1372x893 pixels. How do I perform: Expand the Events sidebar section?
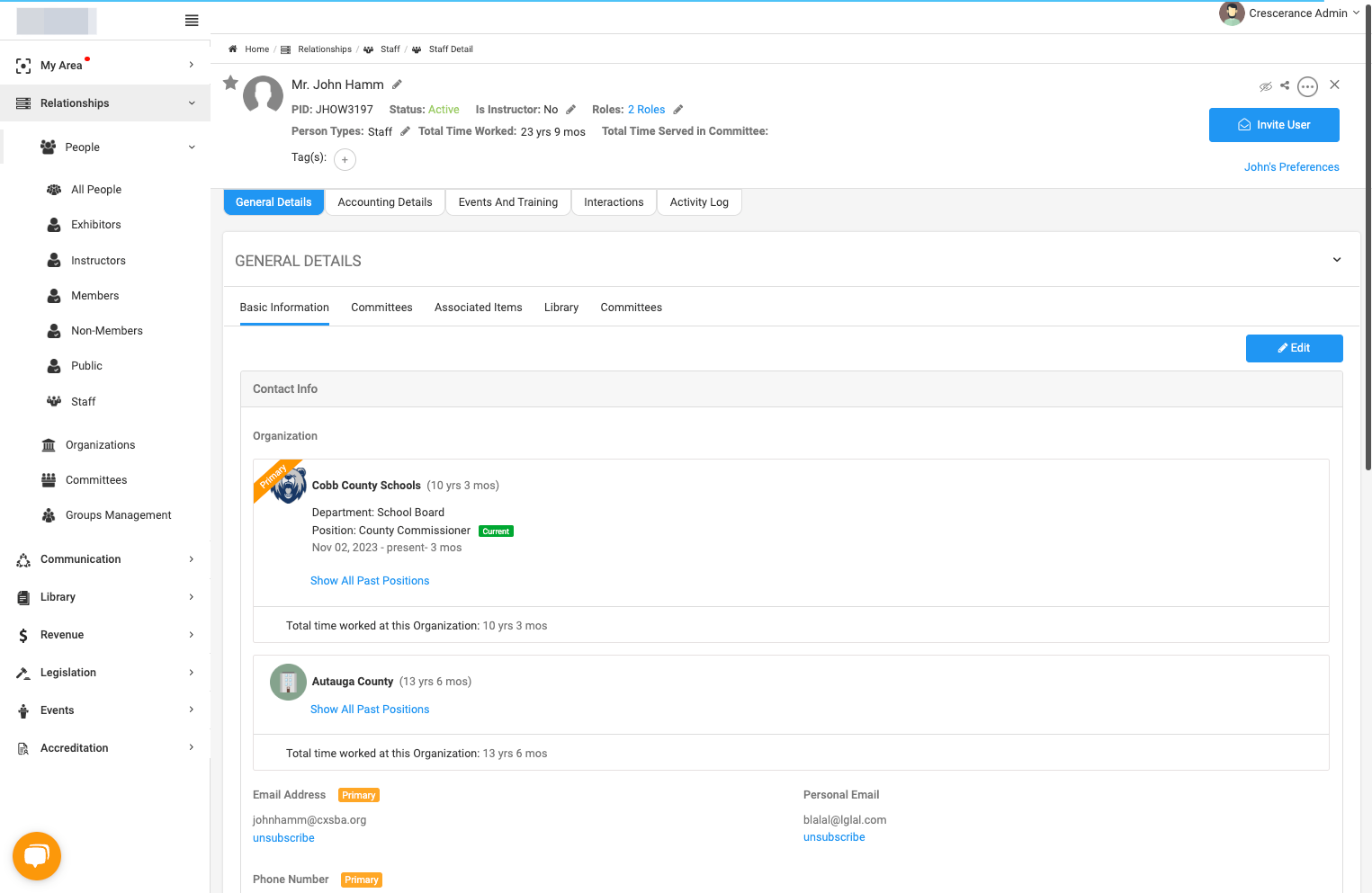pyautogui.click(x=105, y=710)
